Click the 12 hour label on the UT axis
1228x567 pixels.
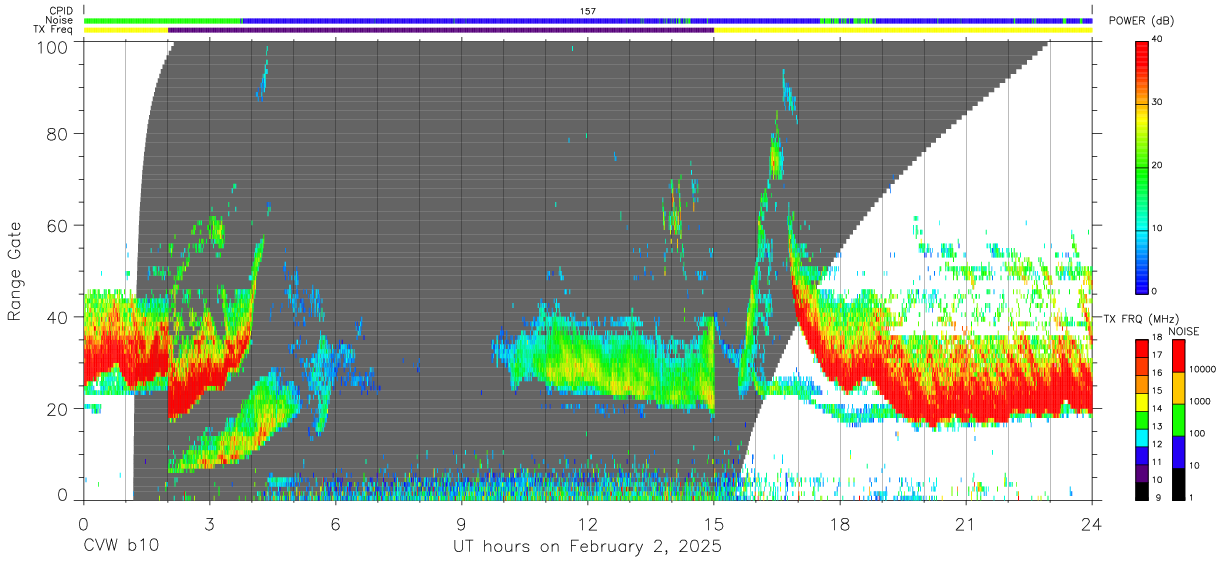pos(587,524)
